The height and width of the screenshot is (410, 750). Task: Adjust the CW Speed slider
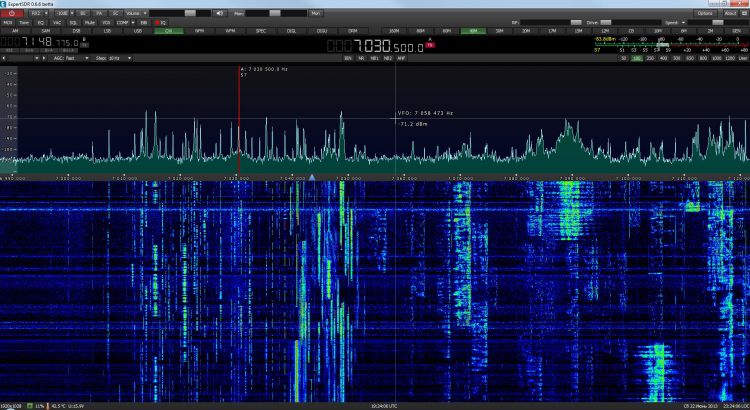click(x=718, y=22)
